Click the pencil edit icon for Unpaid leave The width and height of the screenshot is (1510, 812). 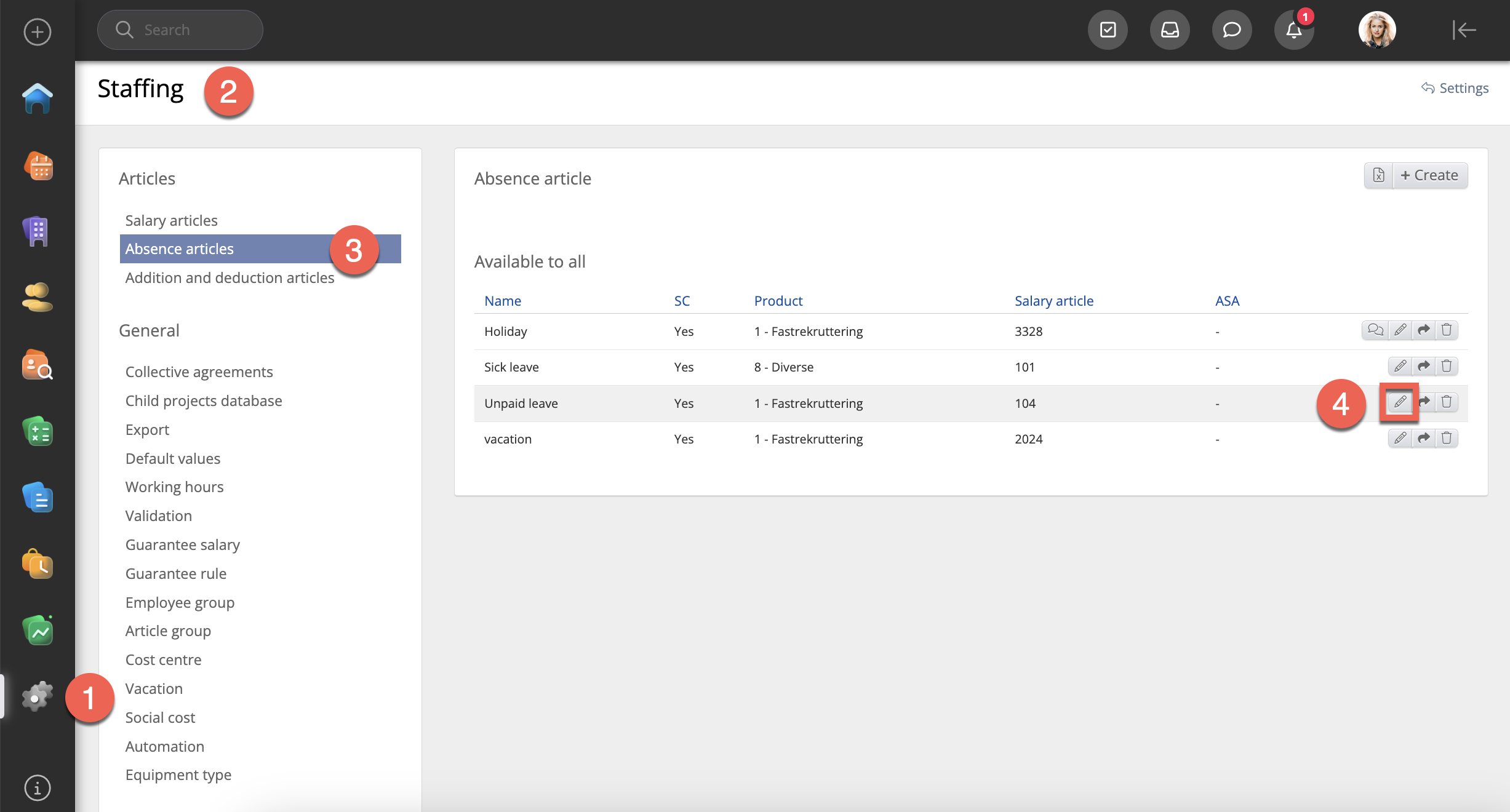(x=1400, y=402)
